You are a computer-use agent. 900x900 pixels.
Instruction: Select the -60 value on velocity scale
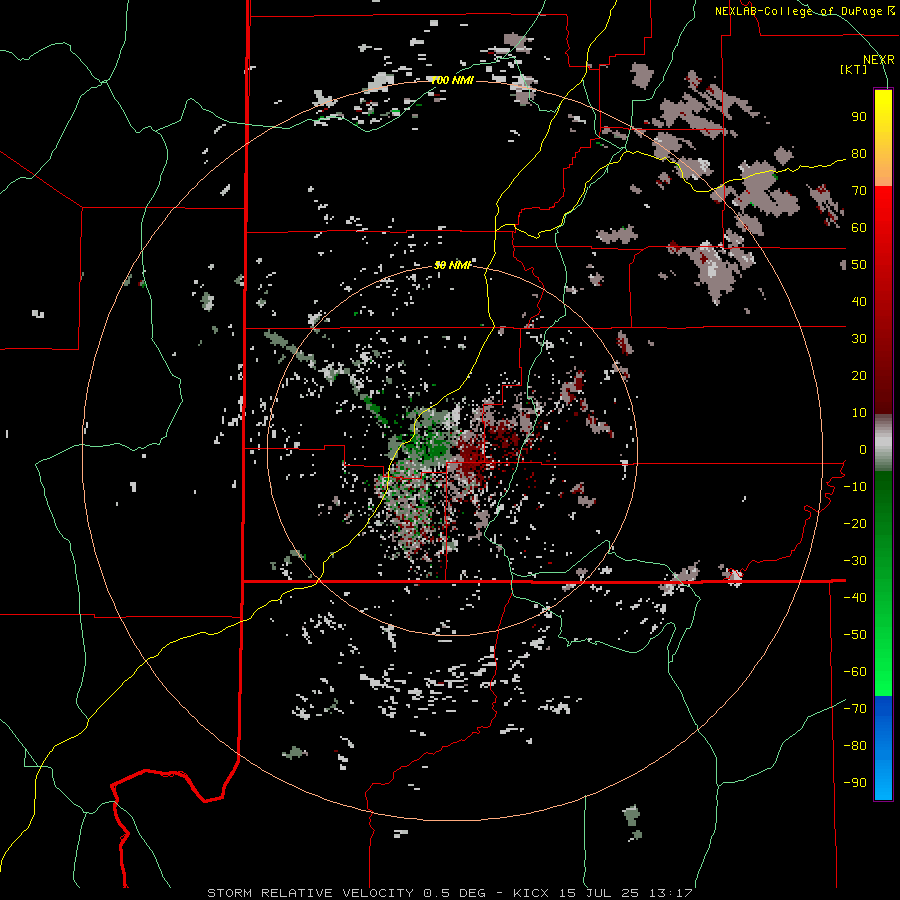855,672
